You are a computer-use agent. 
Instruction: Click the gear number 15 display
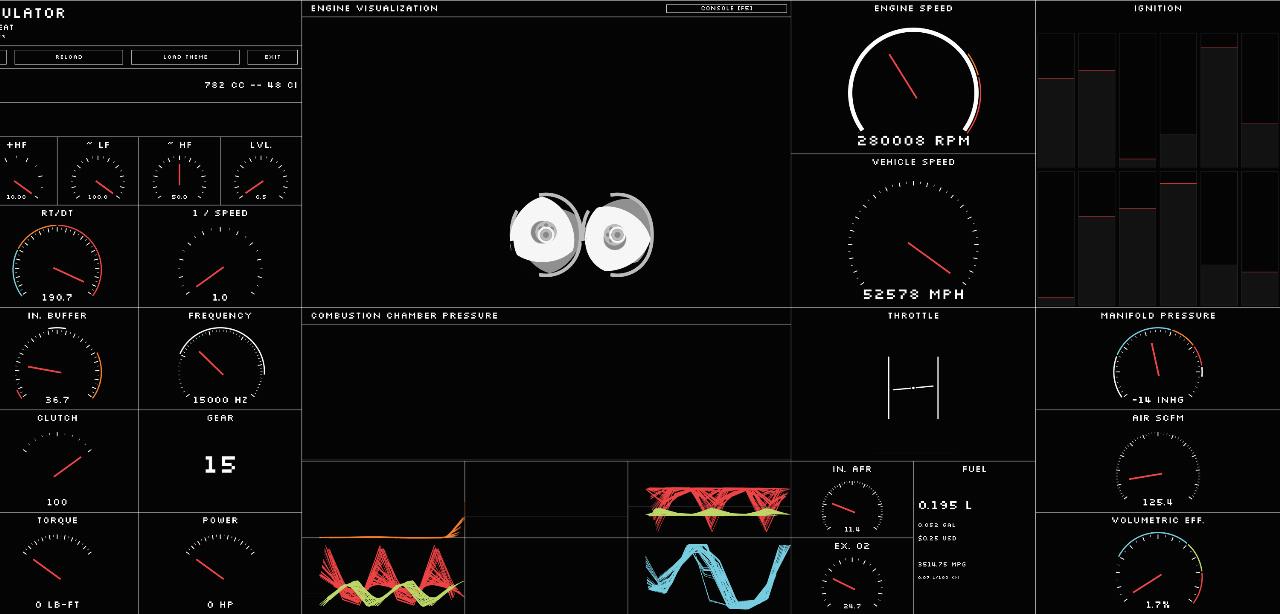220,465
